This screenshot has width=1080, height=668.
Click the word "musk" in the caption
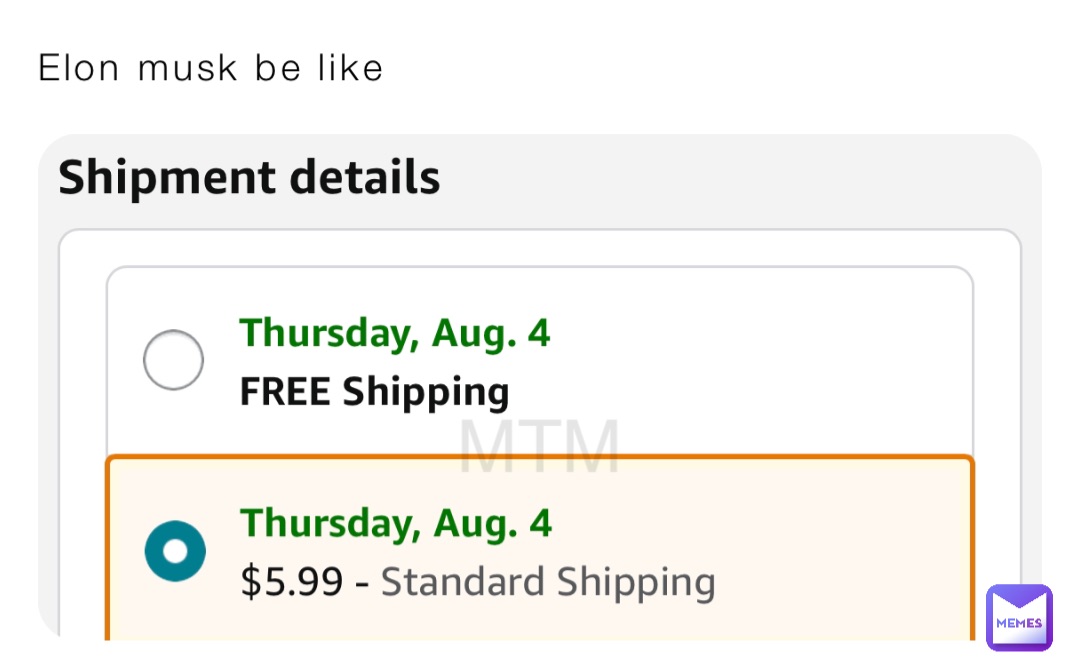coord(188,68)
